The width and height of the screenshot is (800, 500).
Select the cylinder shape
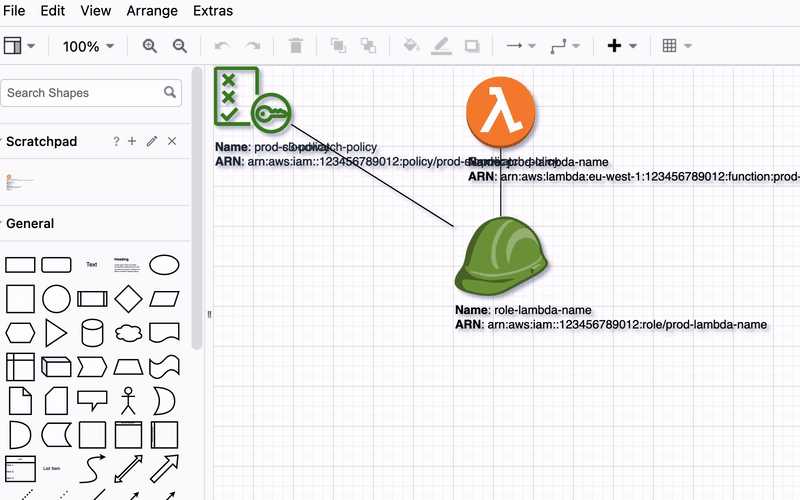coord(92,333)
